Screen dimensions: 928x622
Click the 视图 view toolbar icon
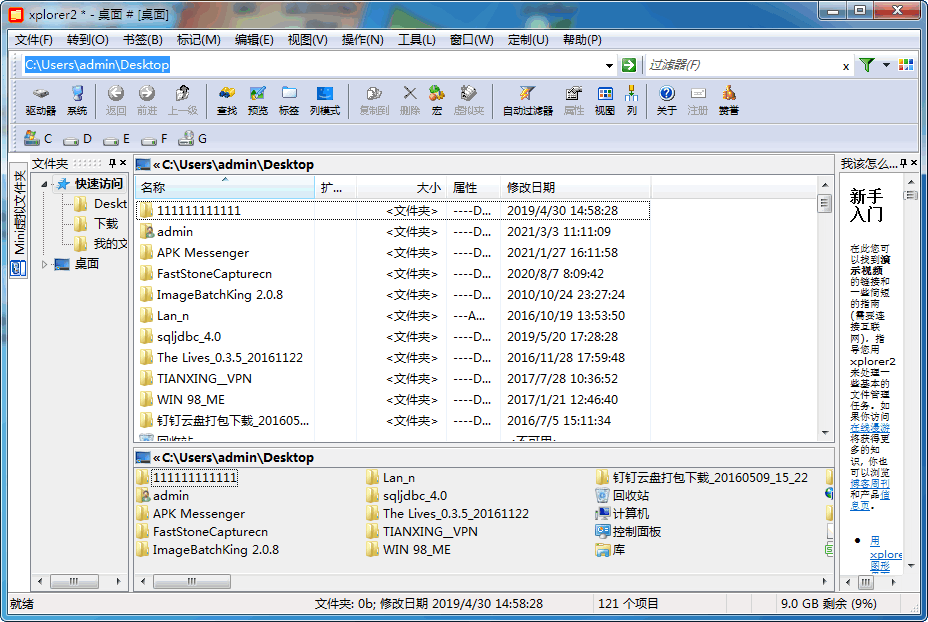[604, 101]
